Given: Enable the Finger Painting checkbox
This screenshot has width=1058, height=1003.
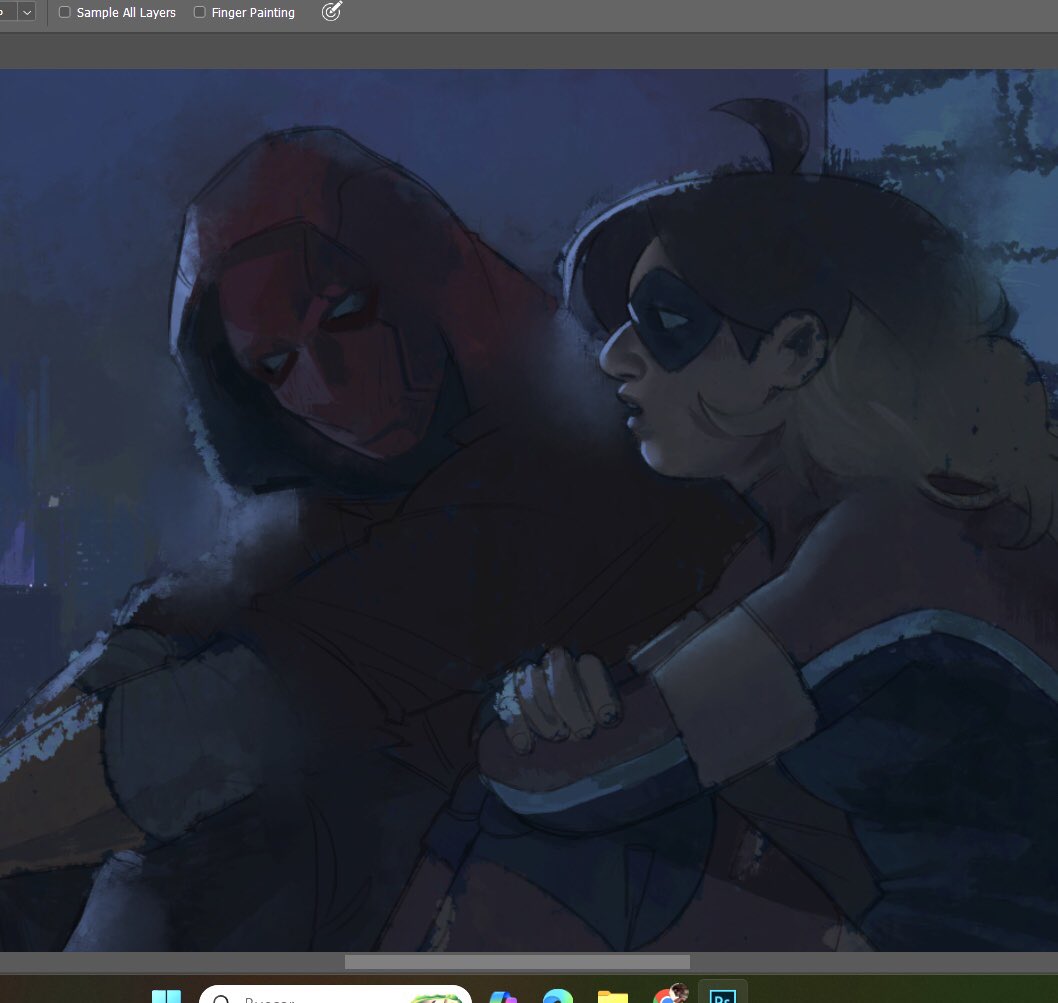Looking at the screenshot, I should tap(200, 12).
